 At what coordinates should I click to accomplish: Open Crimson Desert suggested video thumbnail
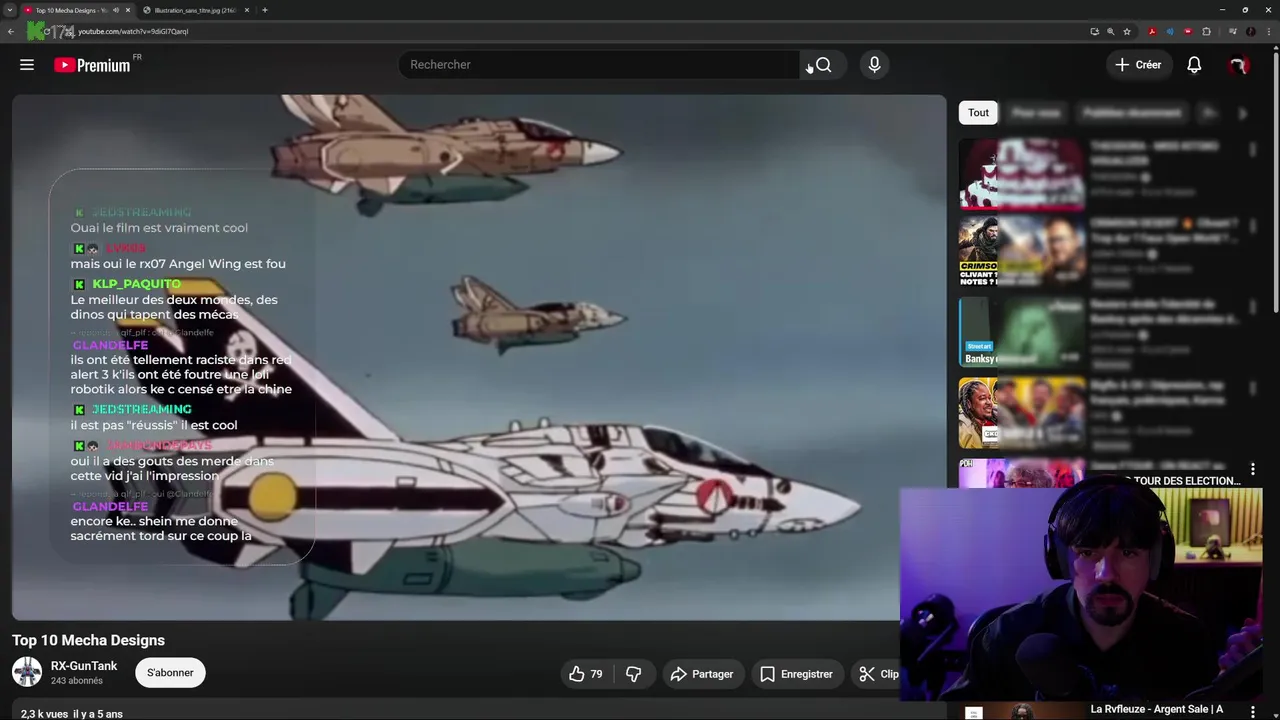[1022, 252]
